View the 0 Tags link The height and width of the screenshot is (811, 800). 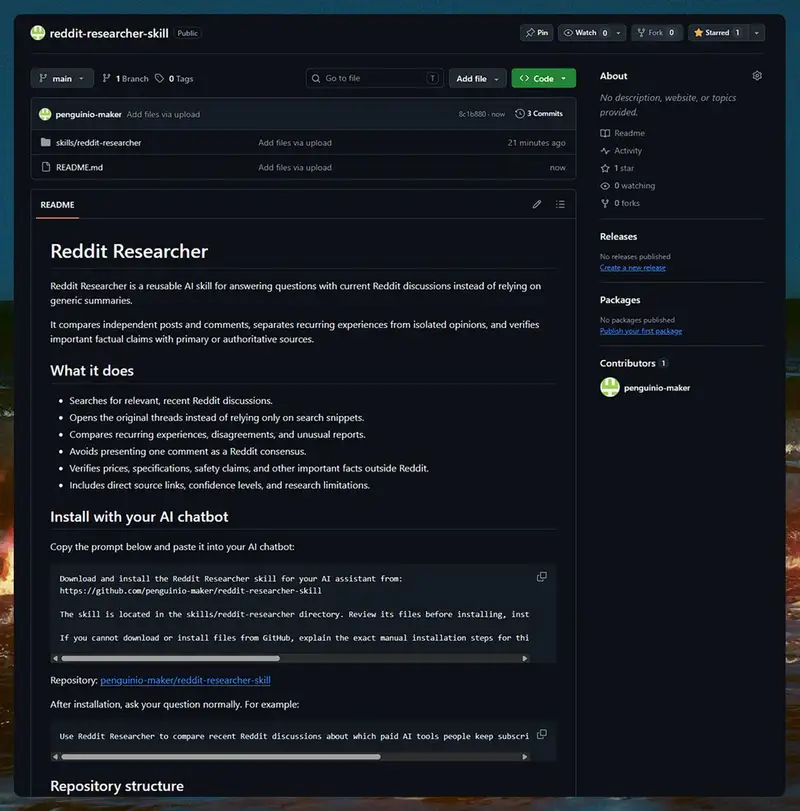175,78
